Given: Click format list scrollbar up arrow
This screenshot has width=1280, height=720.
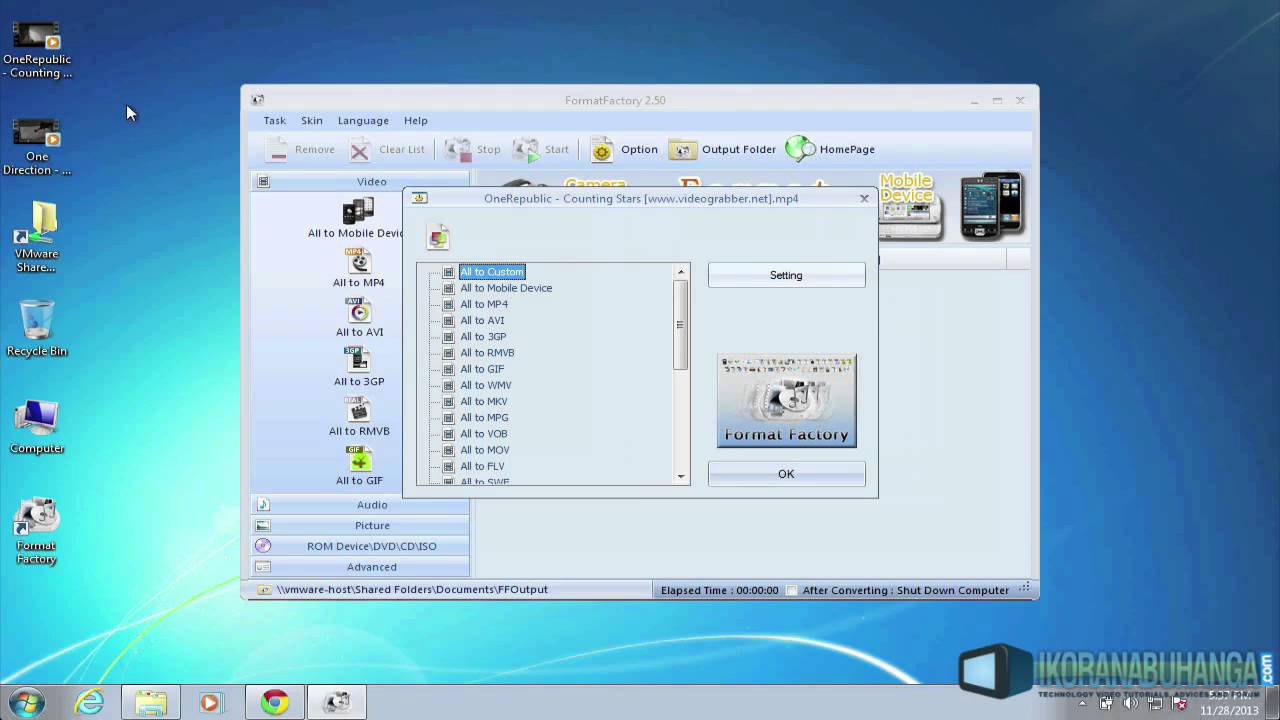Looking at the screenshot, I should [x=681, y=272].
